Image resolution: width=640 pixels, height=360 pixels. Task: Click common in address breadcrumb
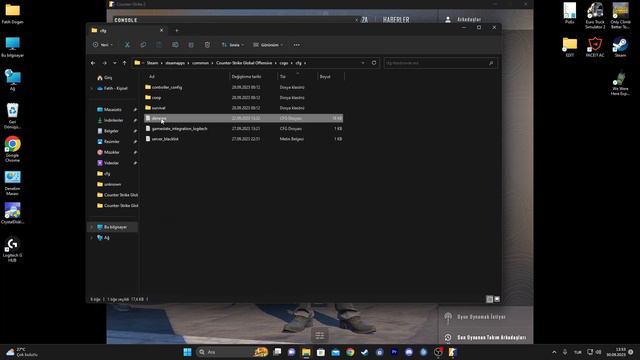coord(200,63)
